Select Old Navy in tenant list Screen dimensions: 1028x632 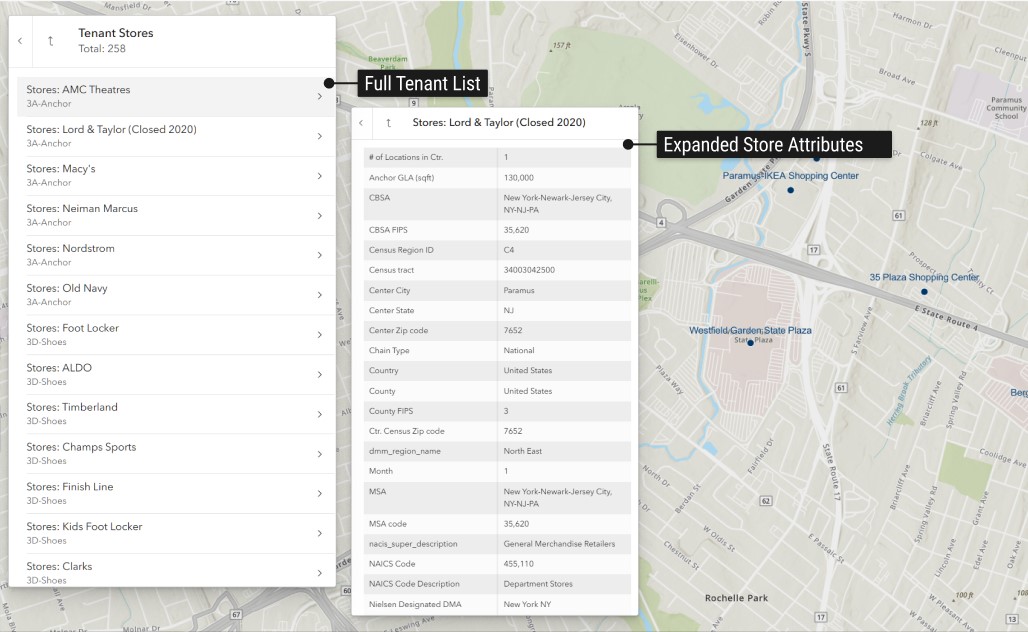tap(170, 294)
